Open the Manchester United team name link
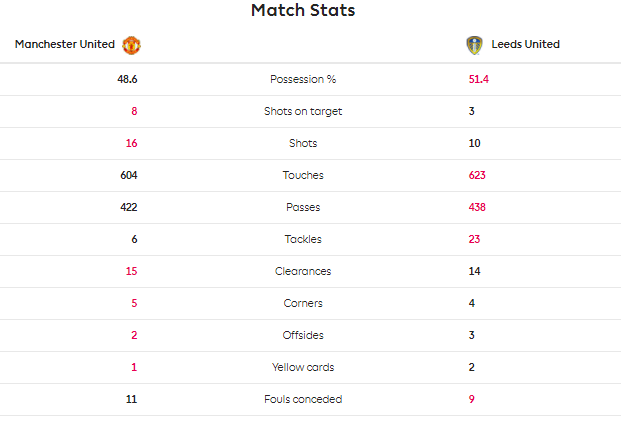The width and height of the screenshot is (621, 425). (x=65, y=44)
